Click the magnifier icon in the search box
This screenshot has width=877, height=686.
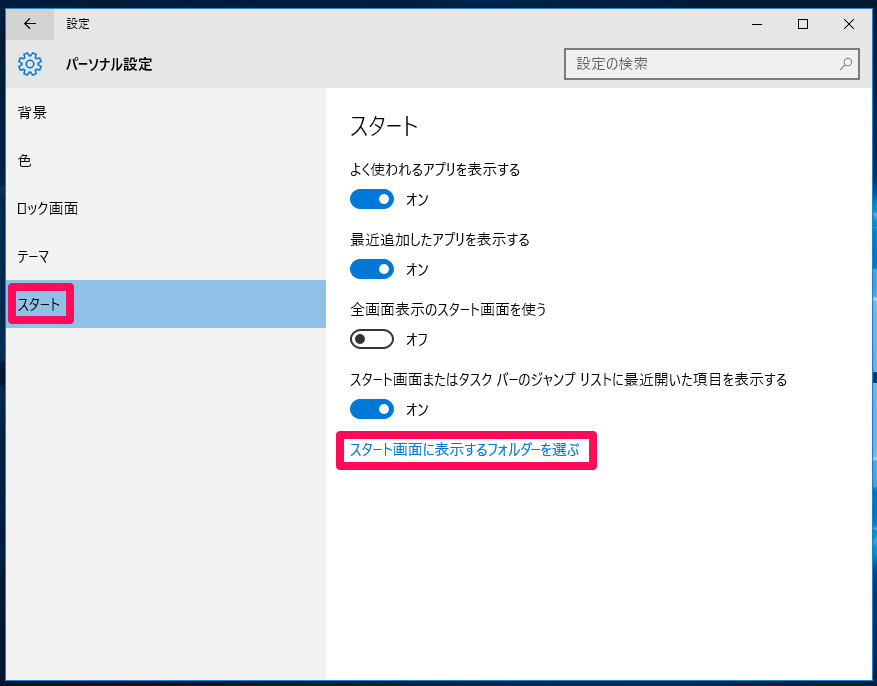coord(847,63)
